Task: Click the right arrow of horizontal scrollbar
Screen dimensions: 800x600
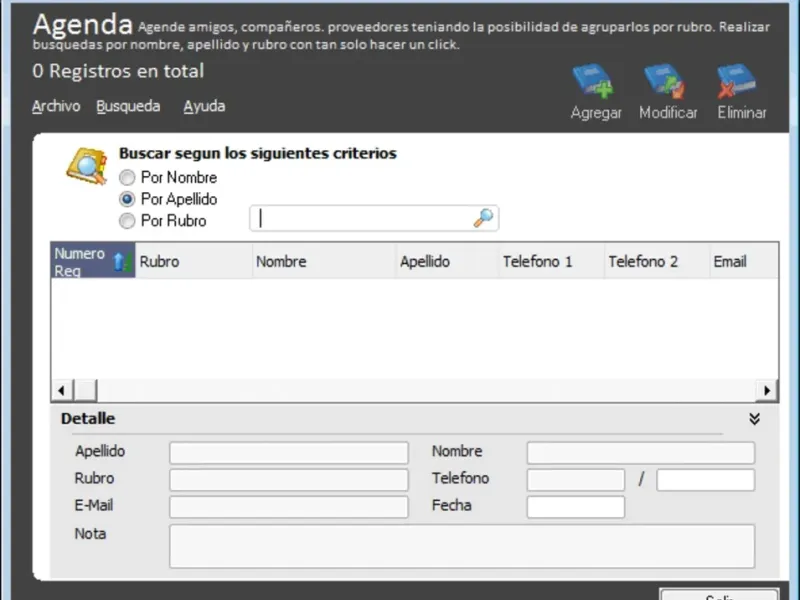Action: (x=767, y=391)
